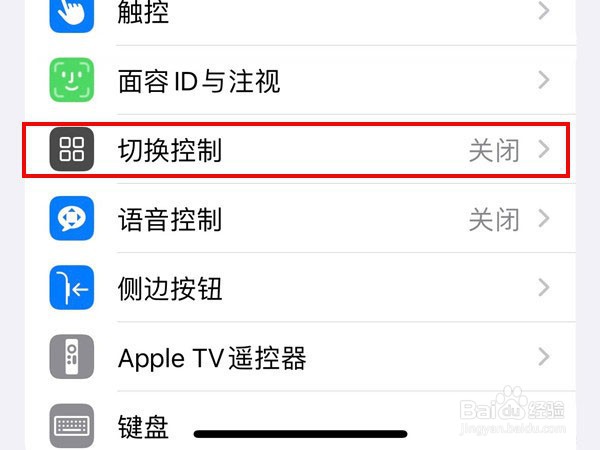The image size is (600, 450).
Task: Tap the green Face ID icon
Action: 72,80
